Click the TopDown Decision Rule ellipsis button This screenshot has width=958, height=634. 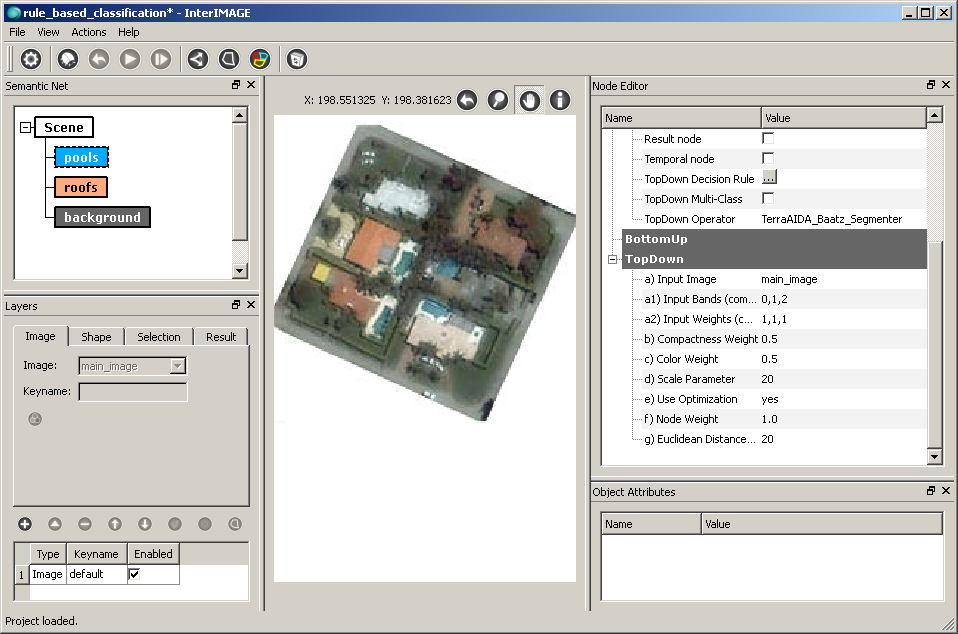pos(769,178)
